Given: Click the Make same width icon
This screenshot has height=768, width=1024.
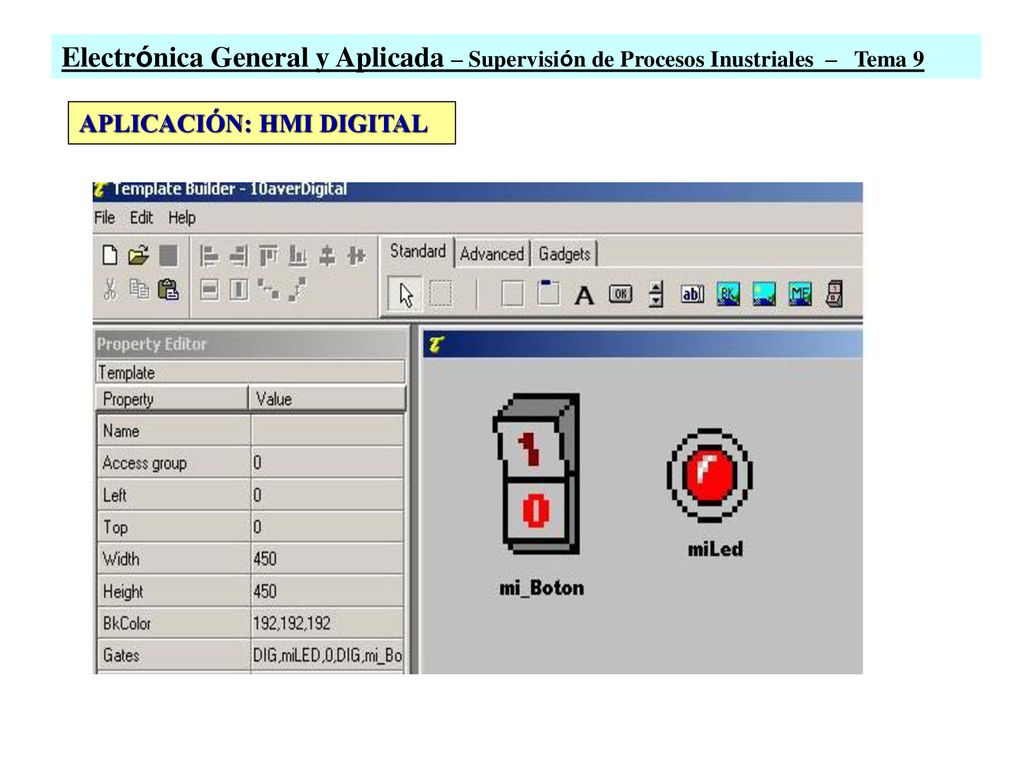Looking at the screenshot, I should [209, 289].
